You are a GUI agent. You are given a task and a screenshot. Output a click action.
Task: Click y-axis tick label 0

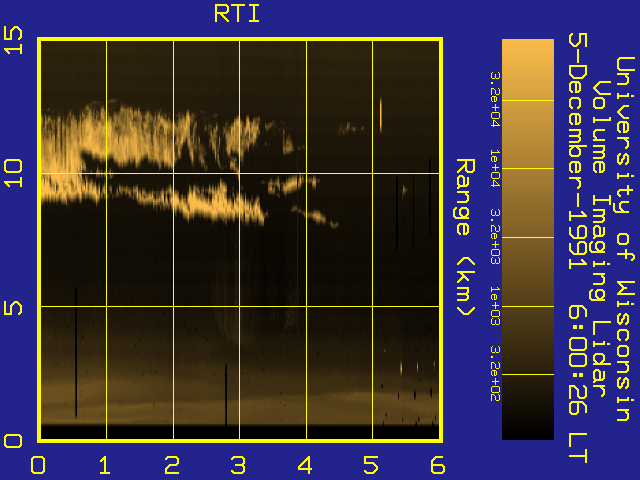(13, 441)
